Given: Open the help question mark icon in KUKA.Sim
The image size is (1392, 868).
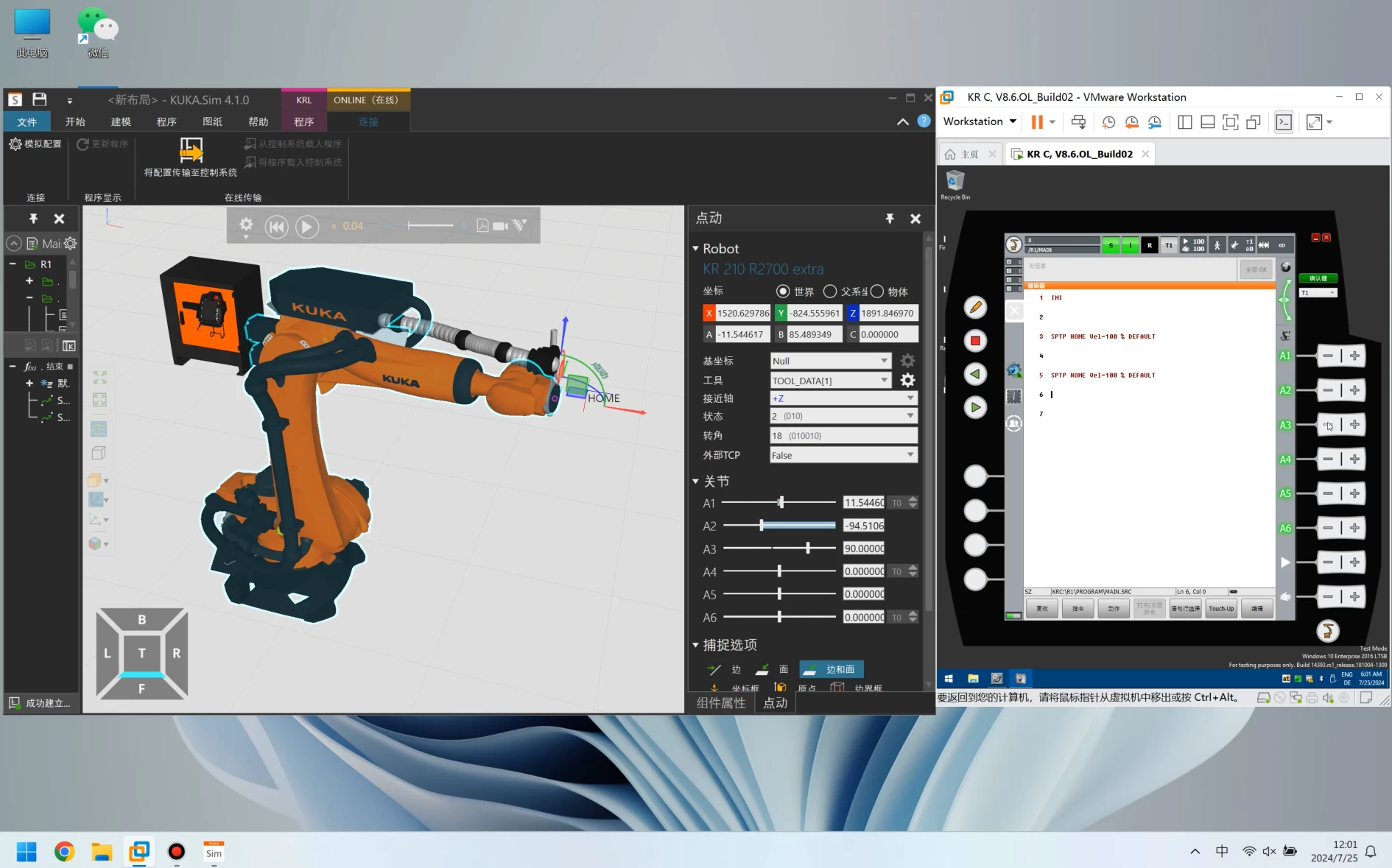Looking at the screenshot, I should [x=924, y=121].
